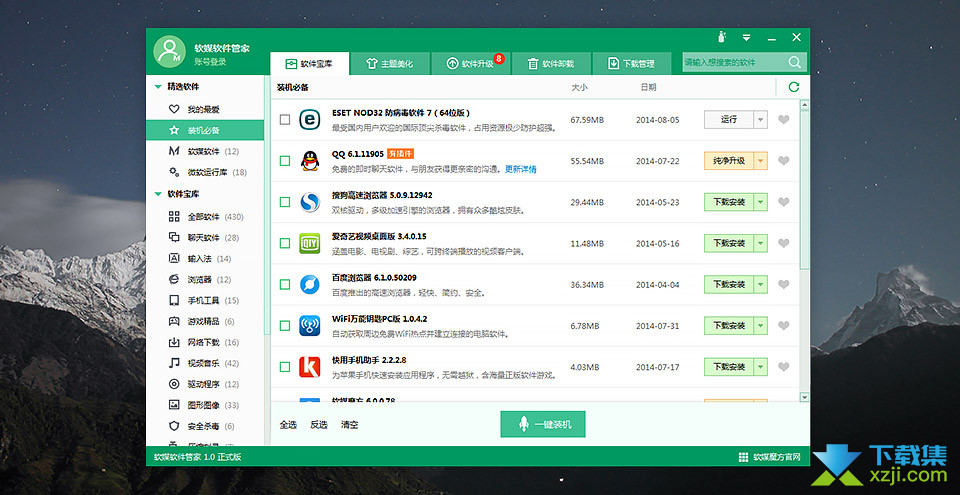Open 网络下载 (16) category

pos(204,342)
